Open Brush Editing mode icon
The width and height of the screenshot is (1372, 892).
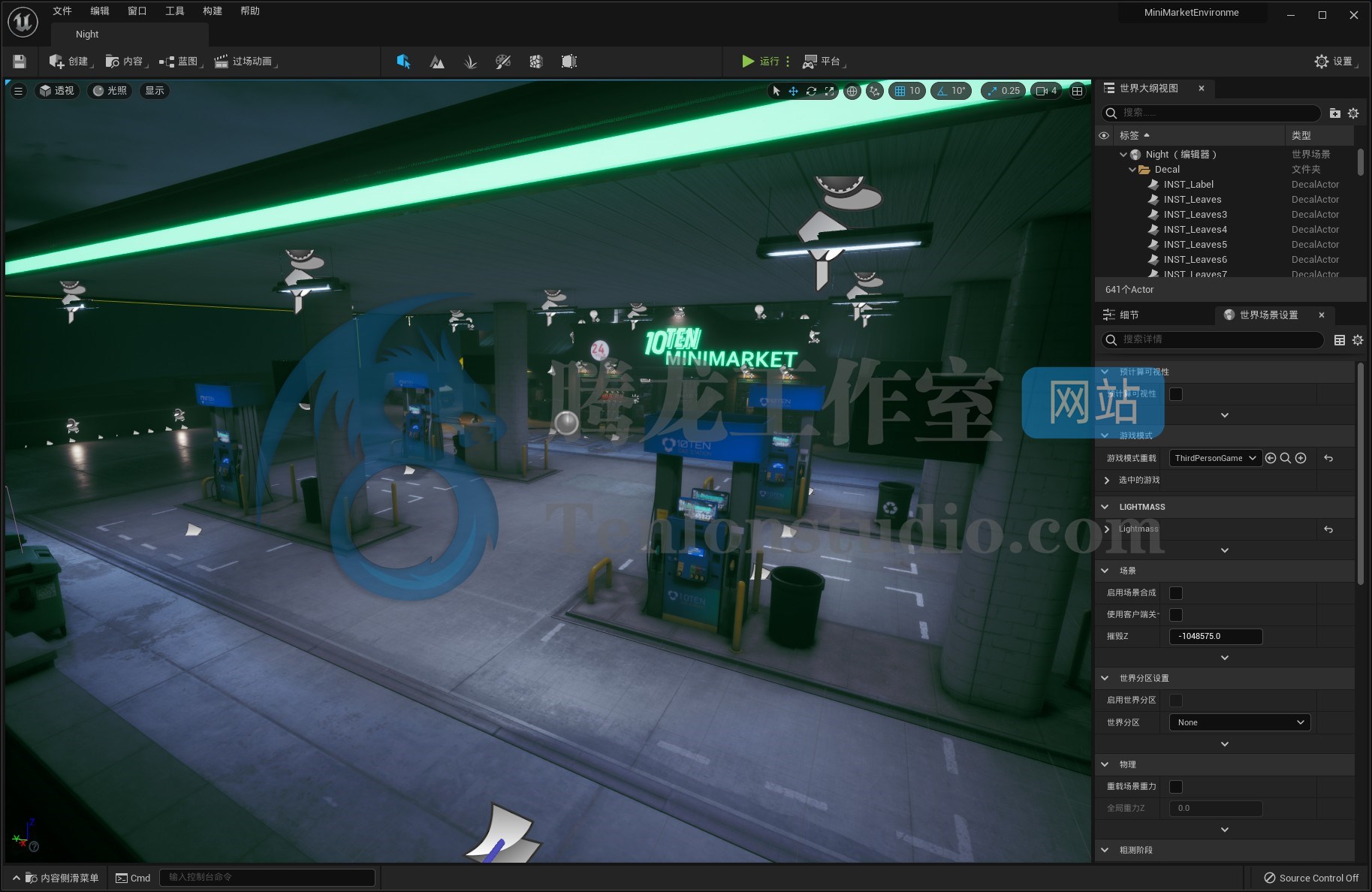[x=569, y=62]
